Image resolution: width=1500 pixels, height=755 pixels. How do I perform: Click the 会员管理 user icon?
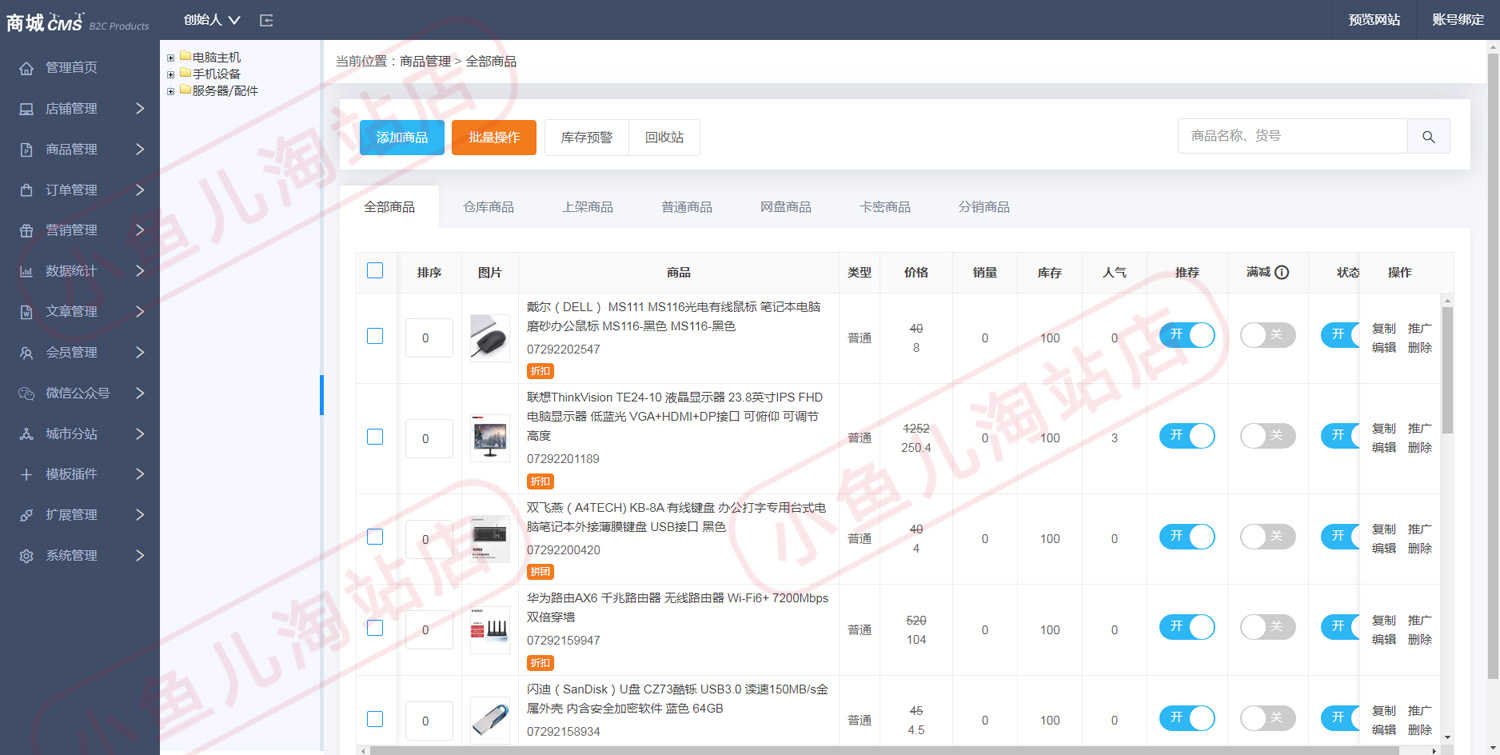click(x=26, y=352)
